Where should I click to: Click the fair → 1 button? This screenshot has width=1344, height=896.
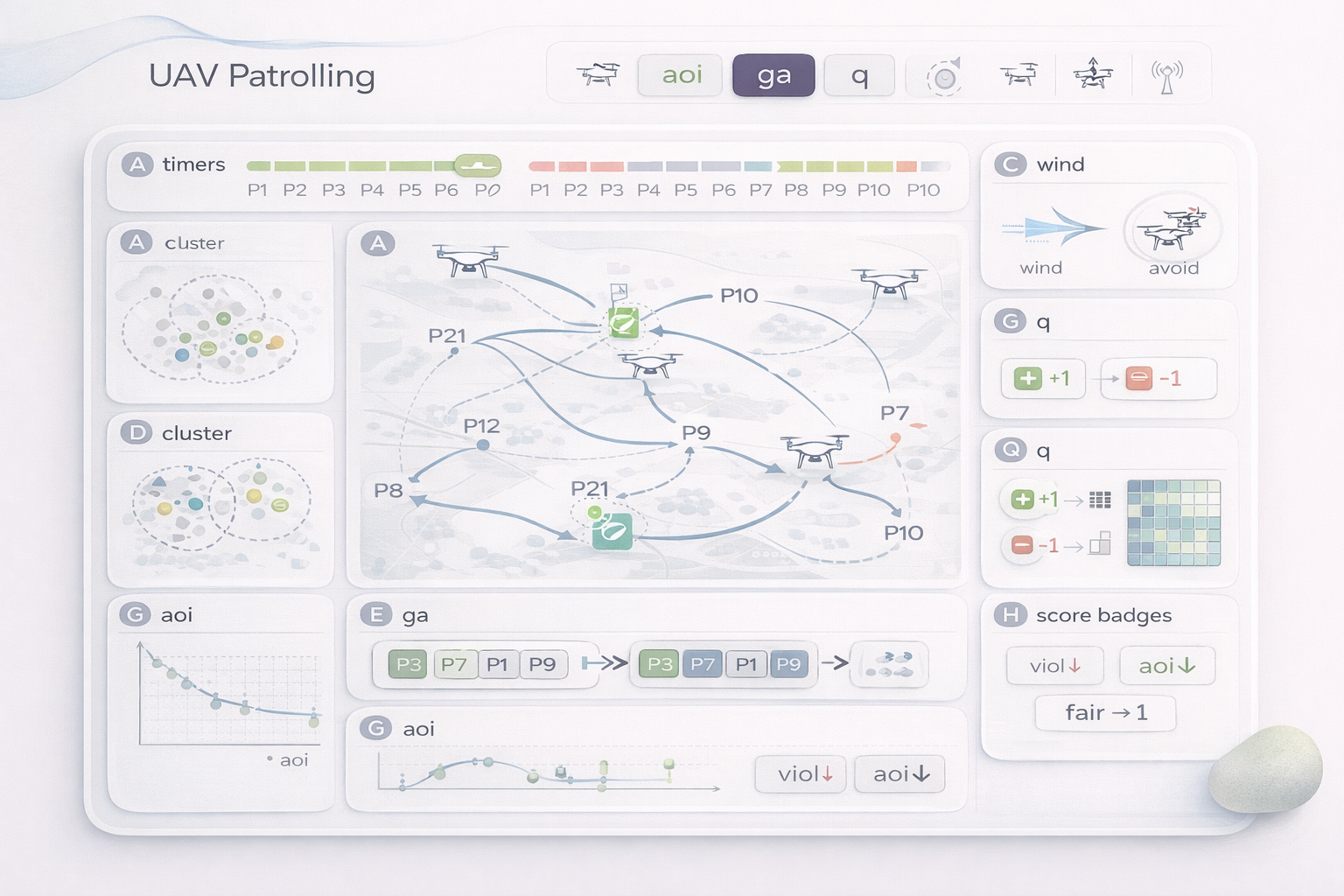tap(1105, 713)
